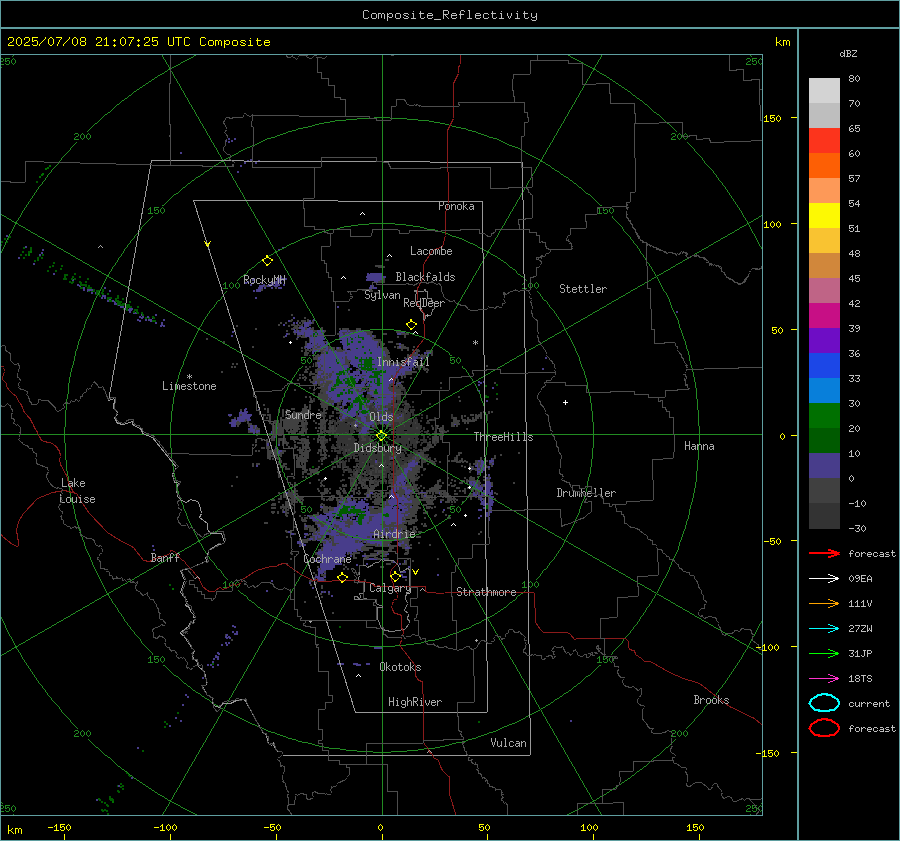900x841 pixels.
Task: Click the Limestone label
Action: tap(189, 386)
